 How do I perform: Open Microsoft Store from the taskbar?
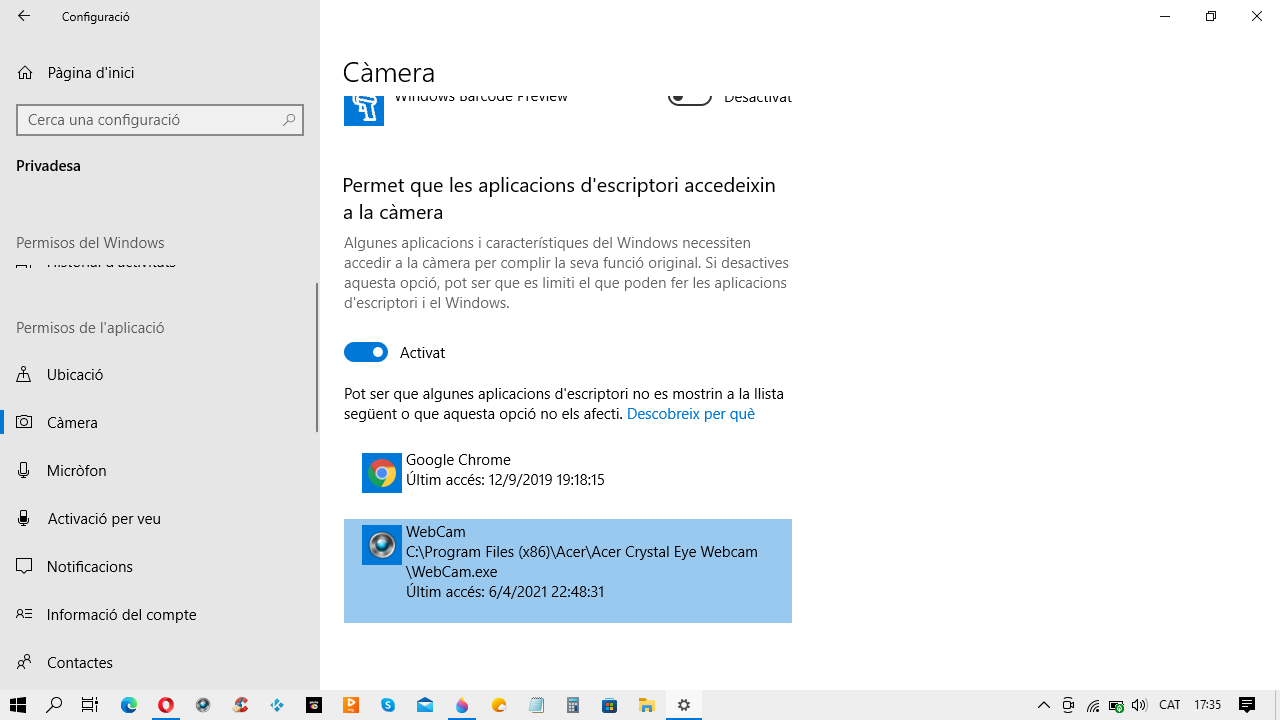click(610, 705)
